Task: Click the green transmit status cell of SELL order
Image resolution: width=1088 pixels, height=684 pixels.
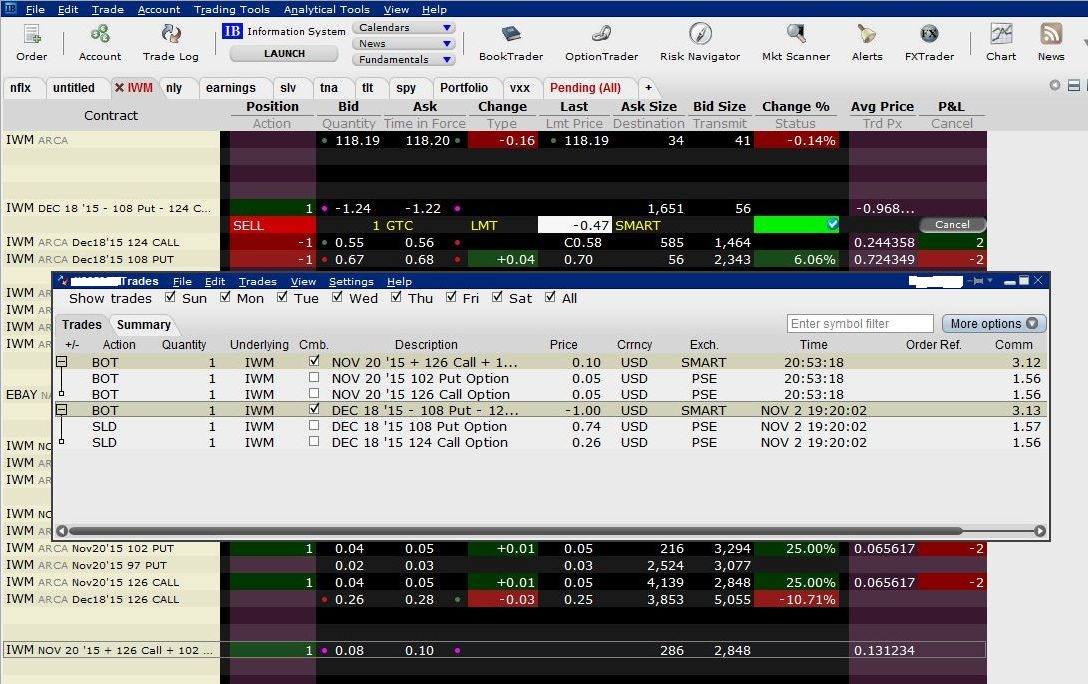Action: click(796, 225)
